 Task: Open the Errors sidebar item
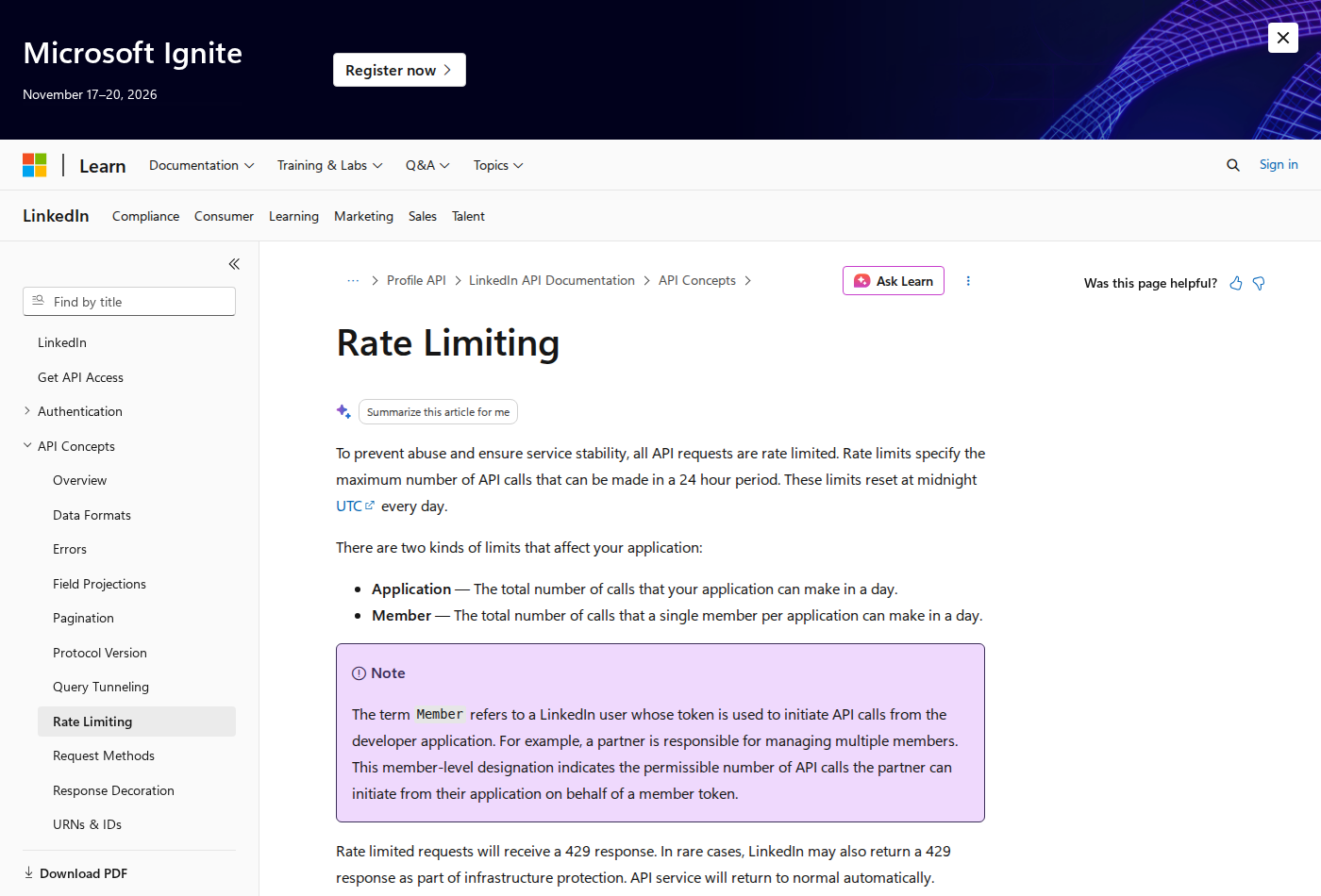point(70,549)
